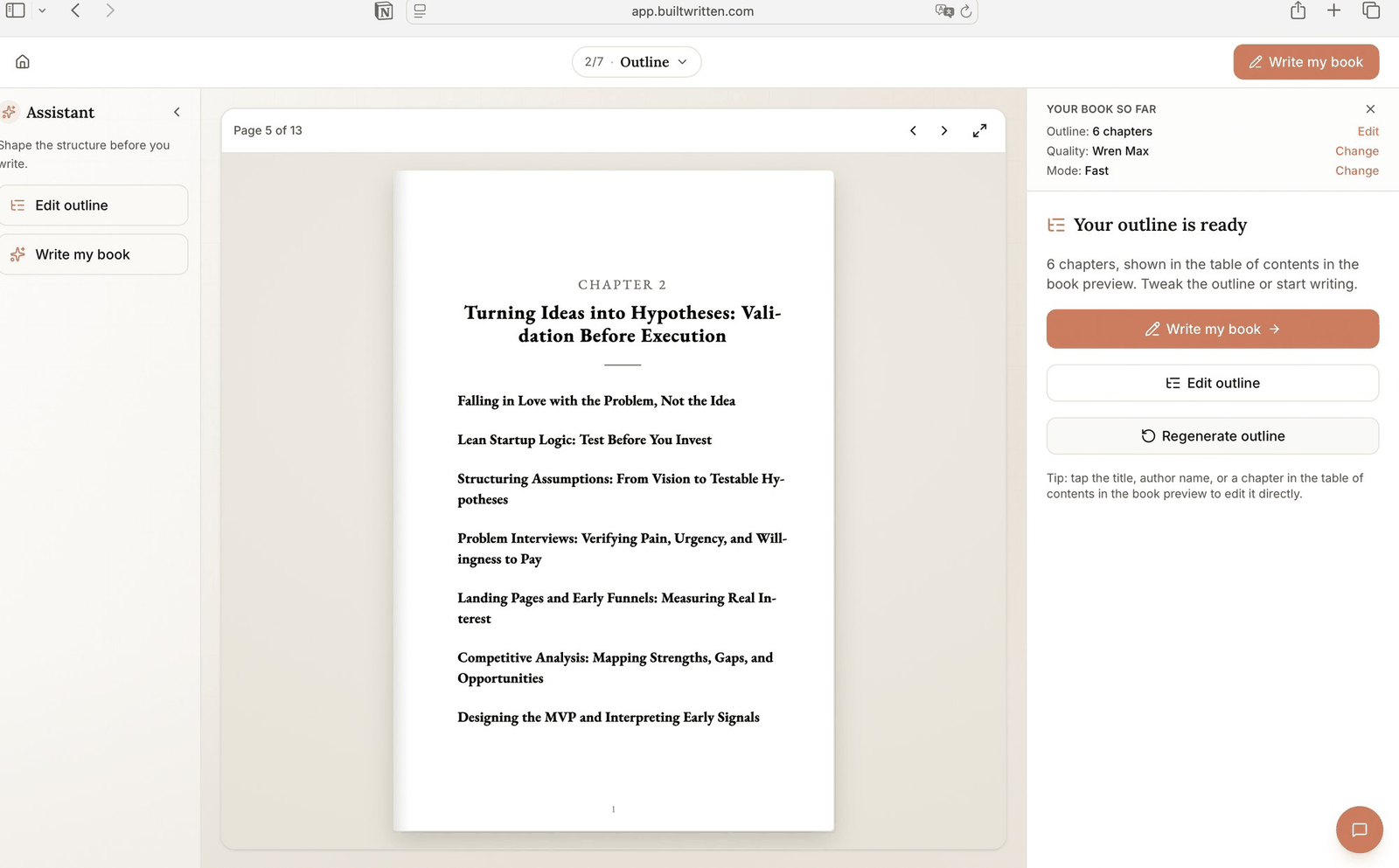Open the chat support bubble
This screenshot has height=868, width=1399.
point(1360,830)
